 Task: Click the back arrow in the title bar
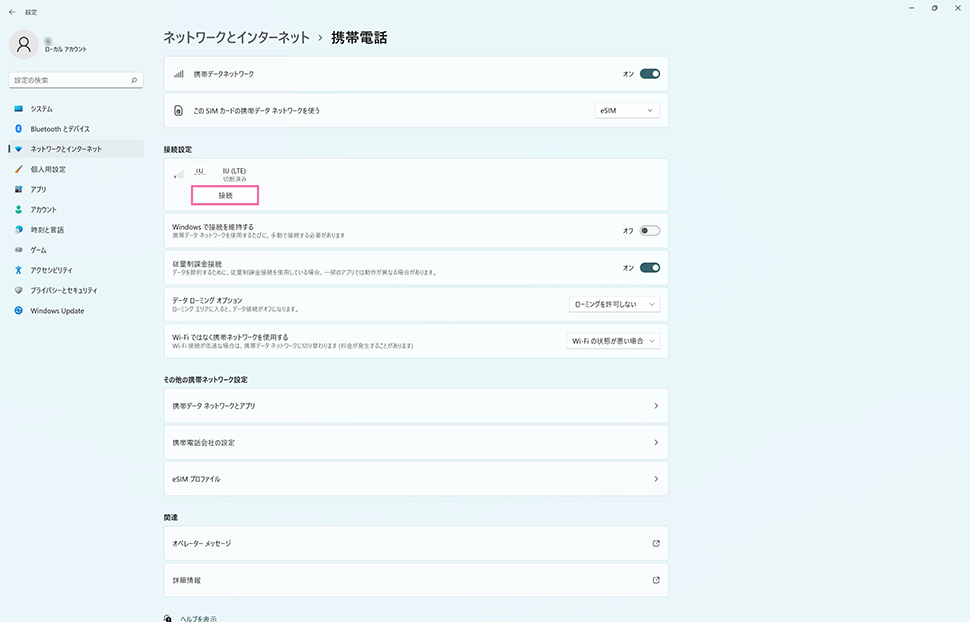11,8
